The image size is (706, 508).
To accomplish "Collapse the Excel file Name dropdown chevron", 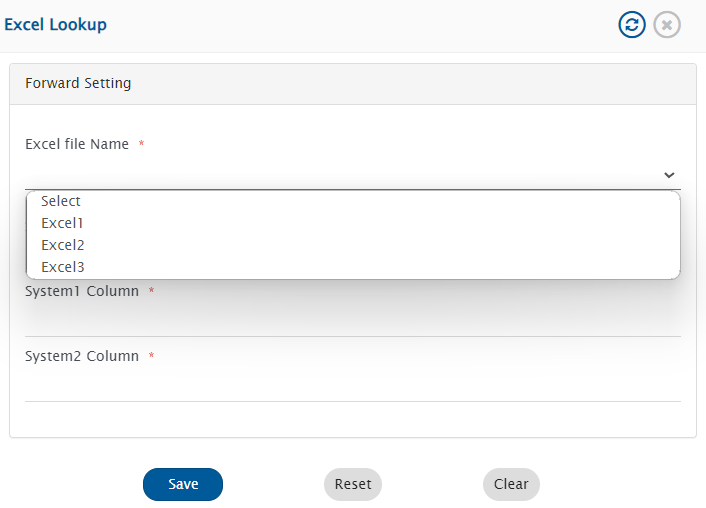I will (669, 175).
